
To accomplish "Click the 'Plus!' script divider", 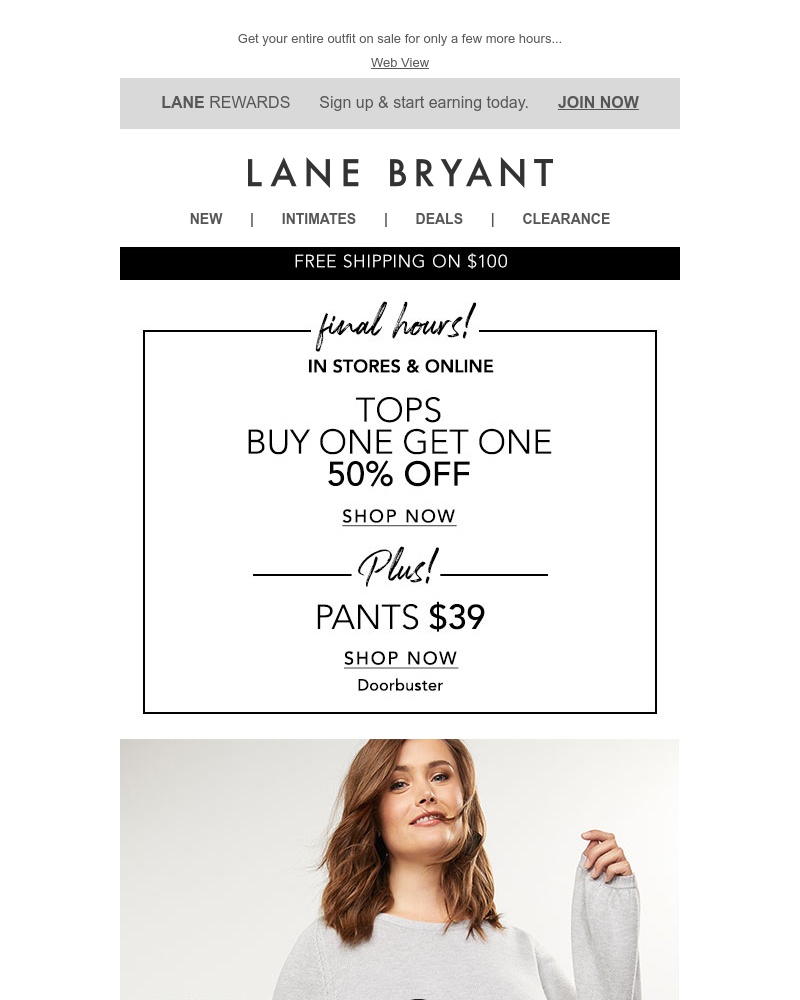I will pos(399,566).
